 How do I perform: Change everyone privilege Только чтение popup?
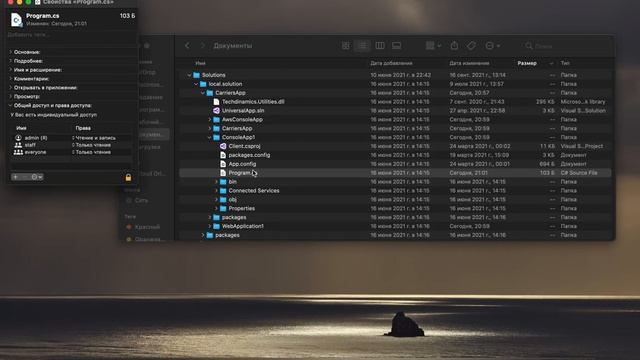click(x=91, y=152)
